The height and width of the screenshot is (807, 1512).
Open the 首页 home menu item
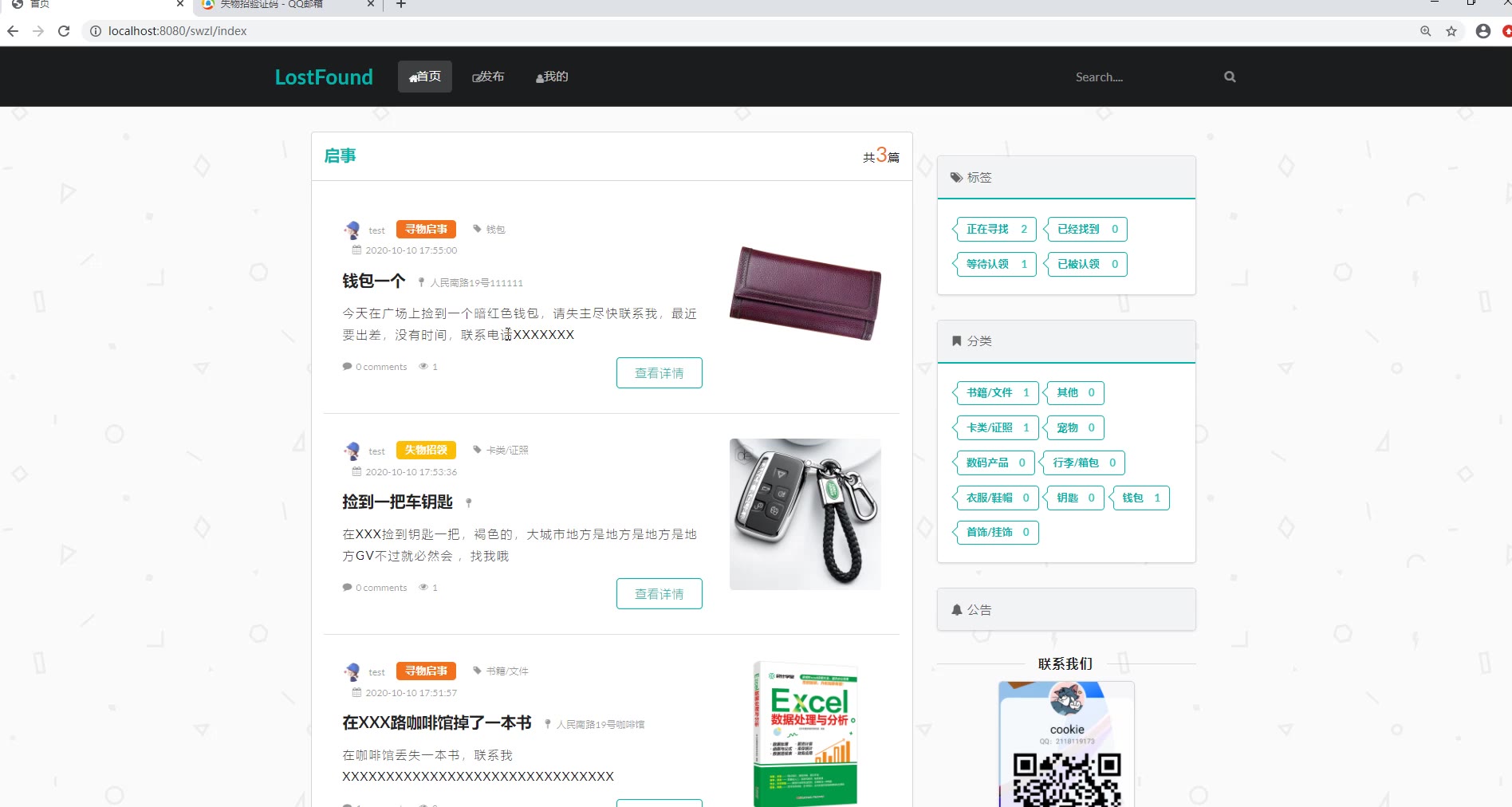pyautogui.click(x=425, y=77)
